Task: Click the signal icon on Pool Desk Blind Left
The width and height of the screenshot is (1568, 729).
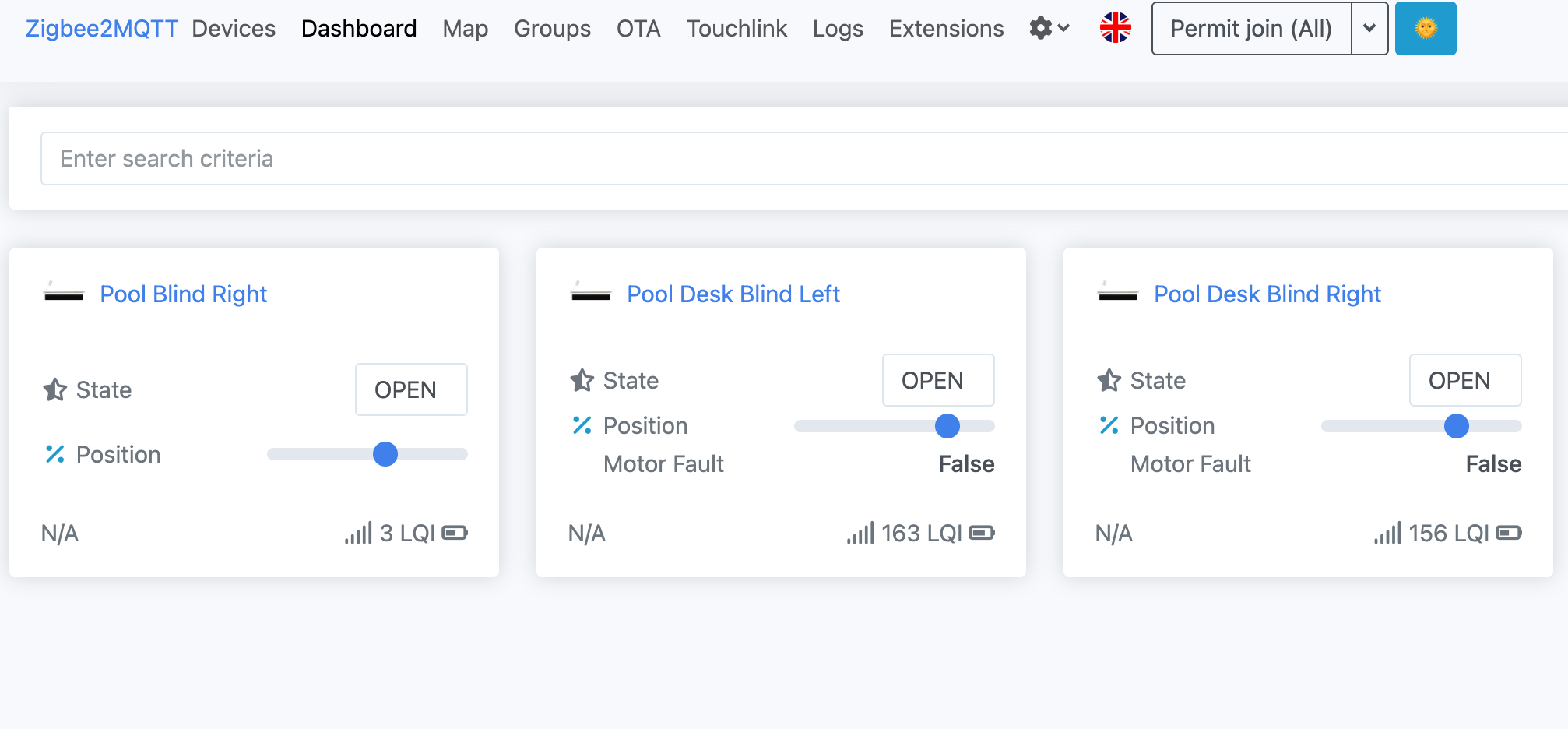Action: 860,534
